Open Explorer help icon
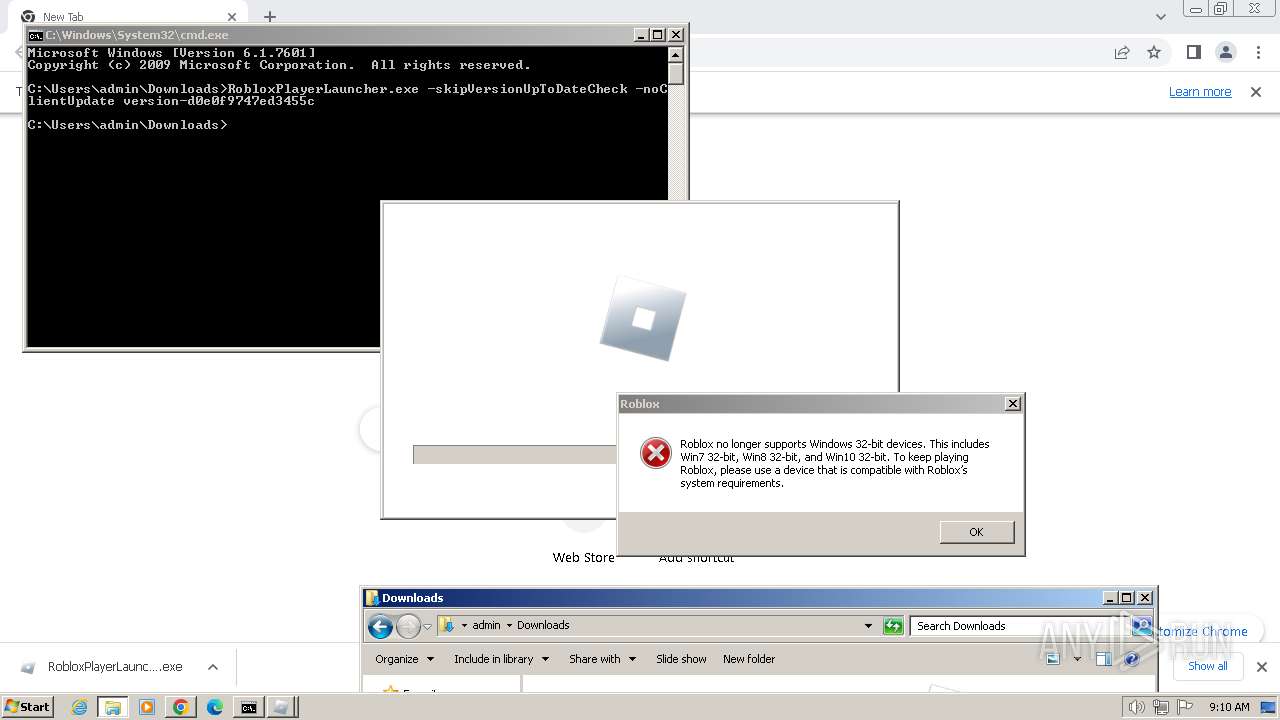 [x=1131, y=659]
